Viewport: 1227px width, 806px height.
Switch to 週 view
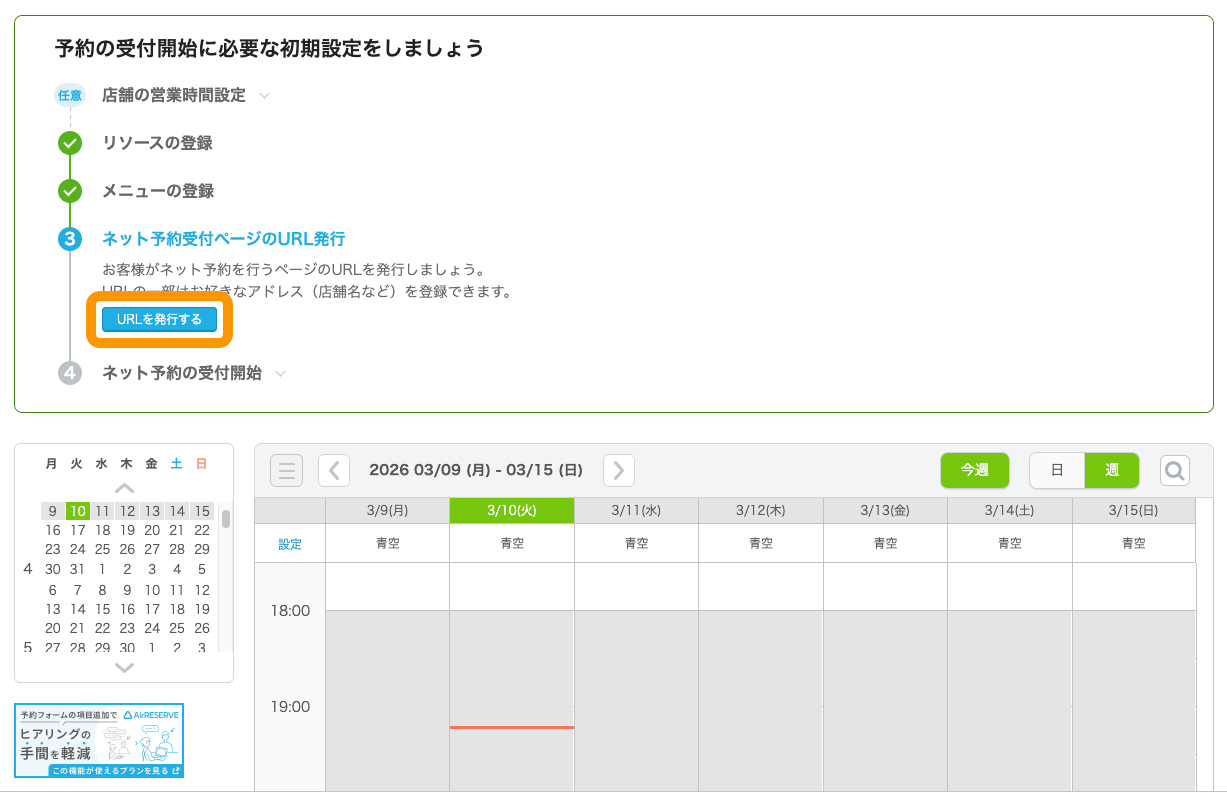1112,470
